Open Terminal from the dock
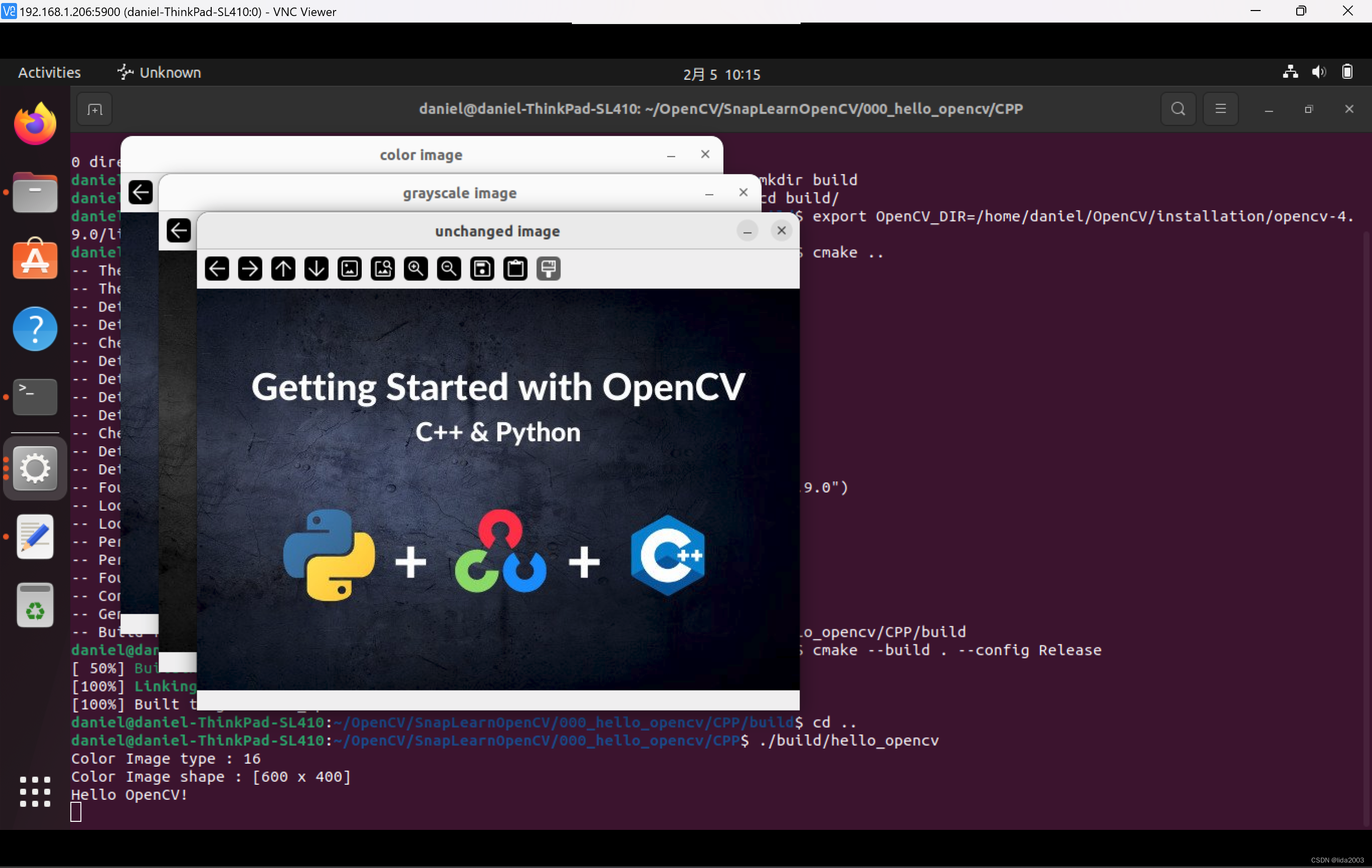The height and width of the screenshot is (868, 1372). (35, 397)
